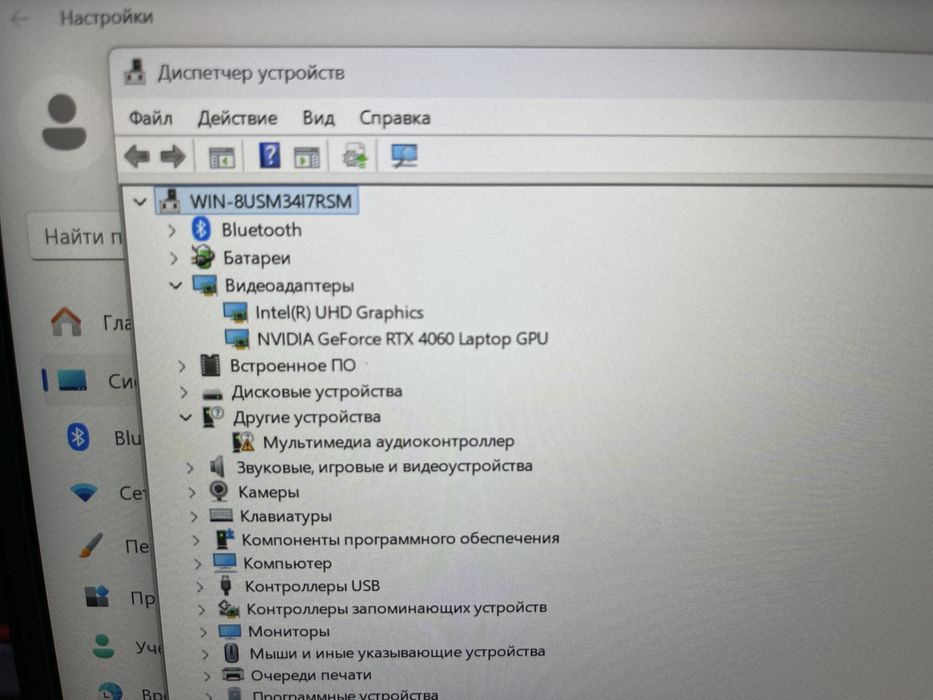This screenshot has width=933, height=700.
Task: Select the WIN-8USM34I7RSM computer name
Action: pyautogui.click(x=271, y=201)
